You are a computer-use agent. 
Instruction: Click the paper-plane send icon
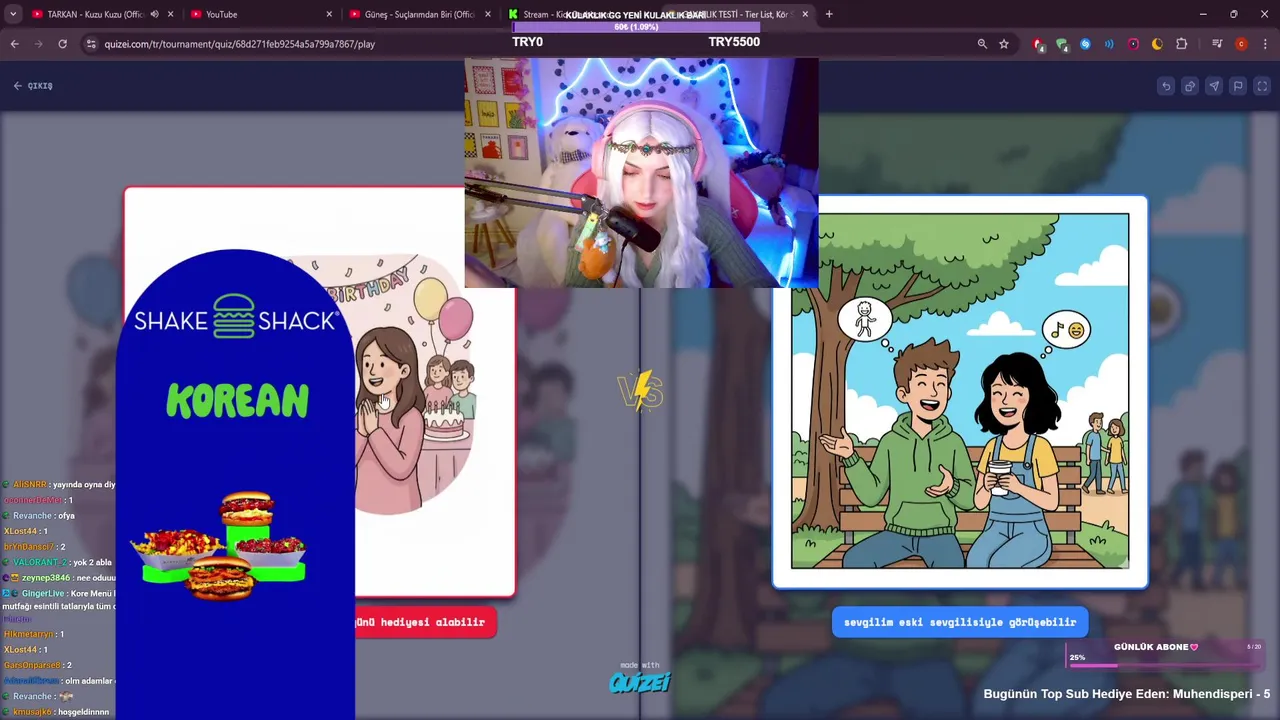coord(1214,86)
